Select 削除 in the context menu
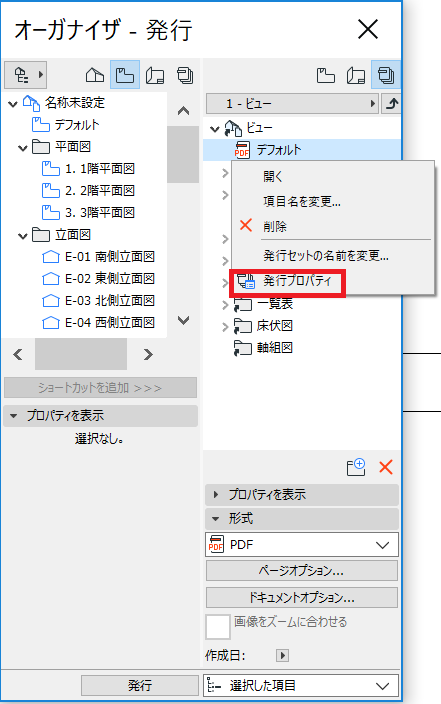Screen dimensions: 441x704 (275, 226)
